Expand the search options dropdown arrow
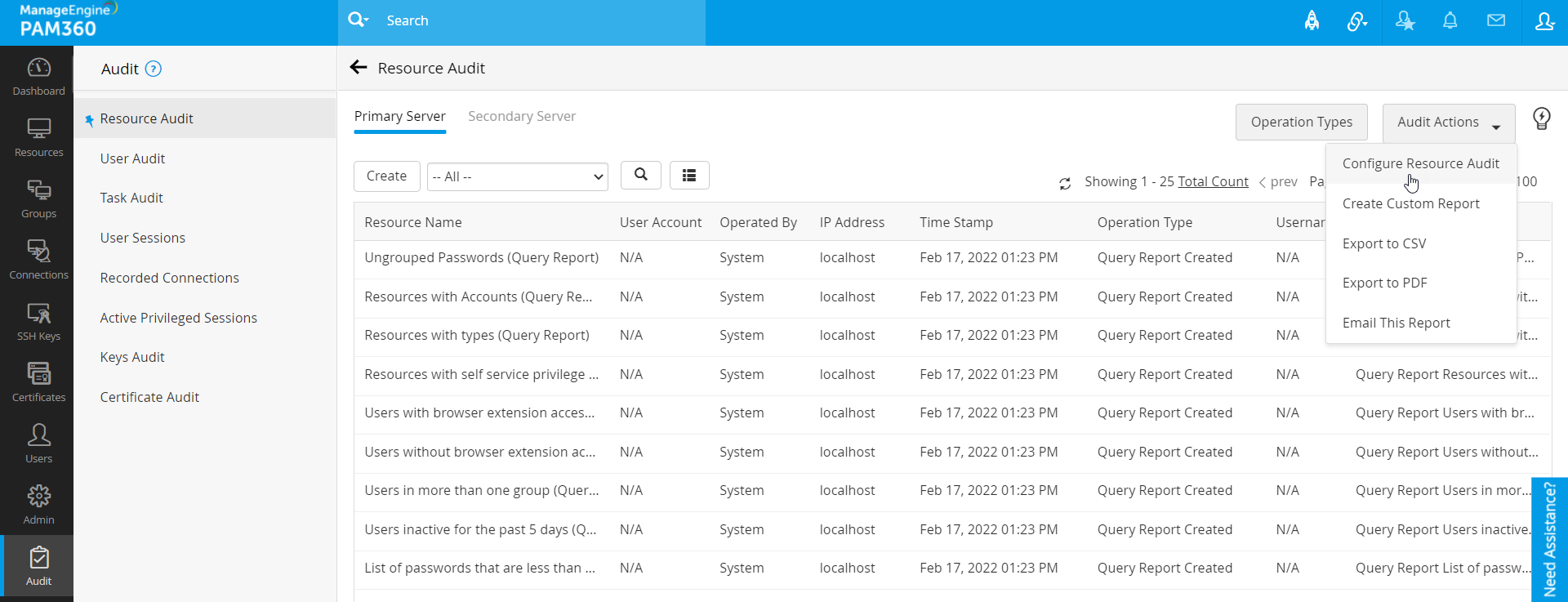 (x=367, y=20)
